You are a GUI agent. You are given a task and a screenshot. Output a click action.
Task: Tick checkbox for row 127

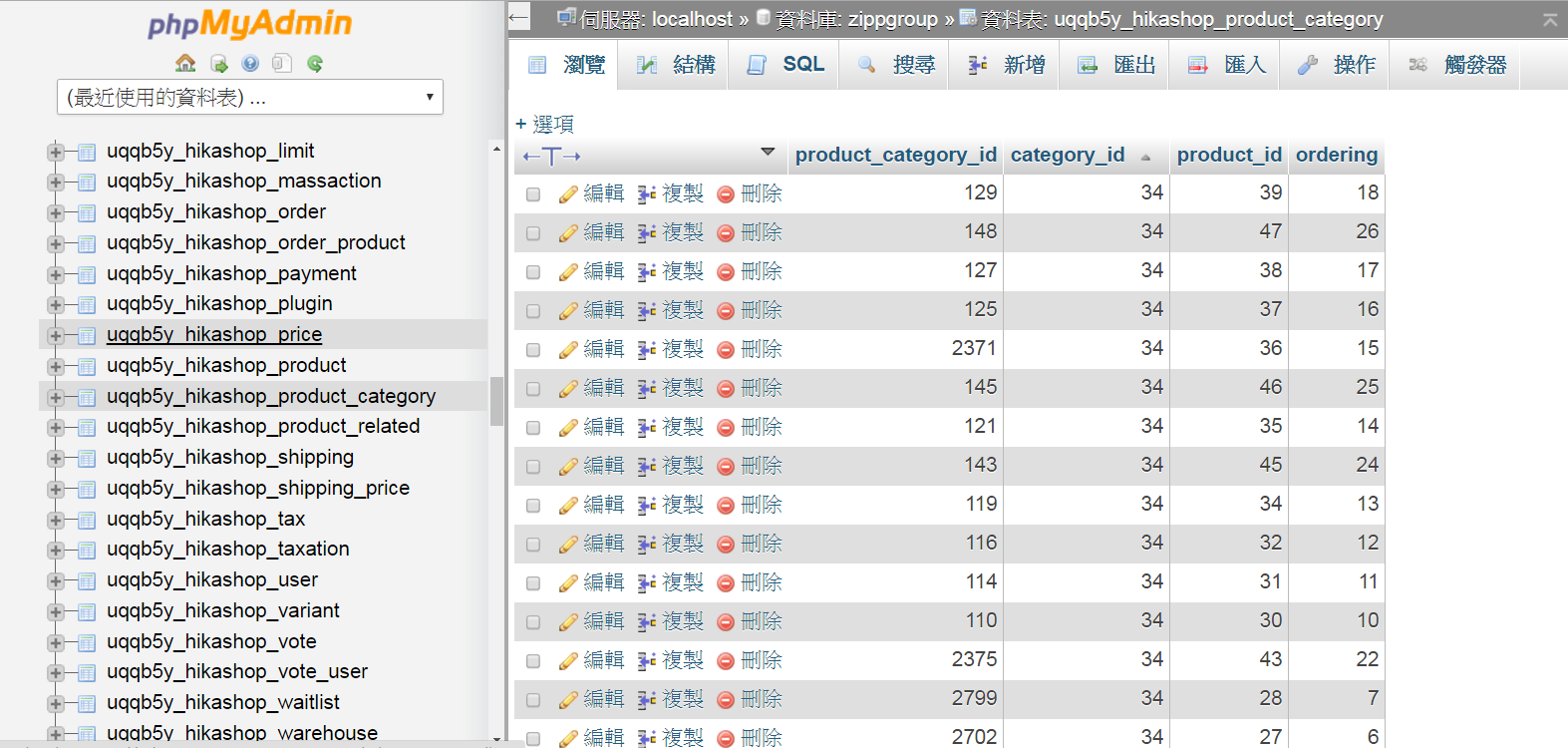(x=533, y=272)
